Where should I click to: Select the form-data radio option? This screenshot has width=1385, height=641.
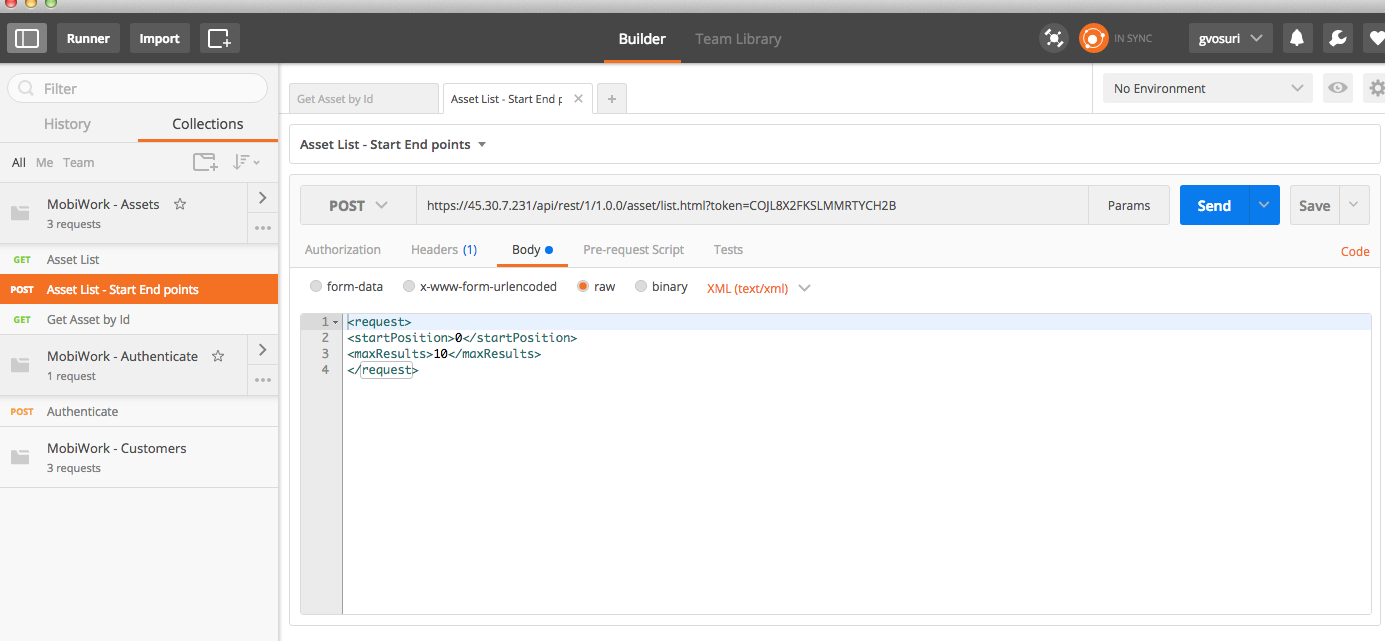click(x=317, y=287)
